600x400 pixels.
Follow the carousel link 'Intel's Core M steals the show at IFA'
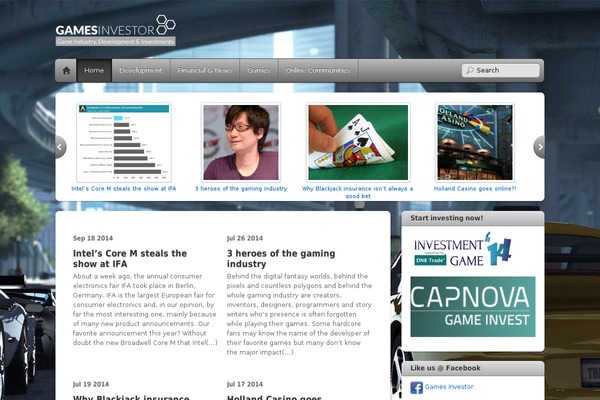click(124, 189)
